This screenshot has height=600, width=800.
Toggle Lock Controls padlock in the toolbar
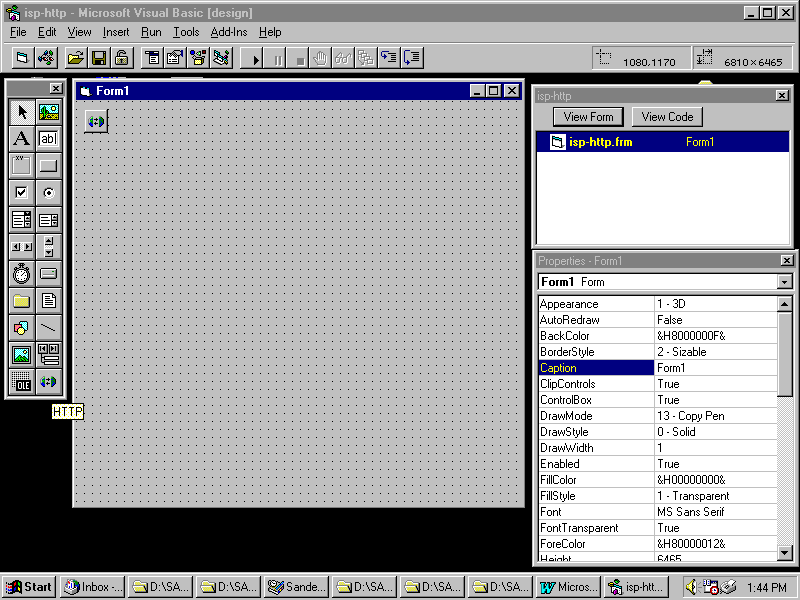[121, 59]
